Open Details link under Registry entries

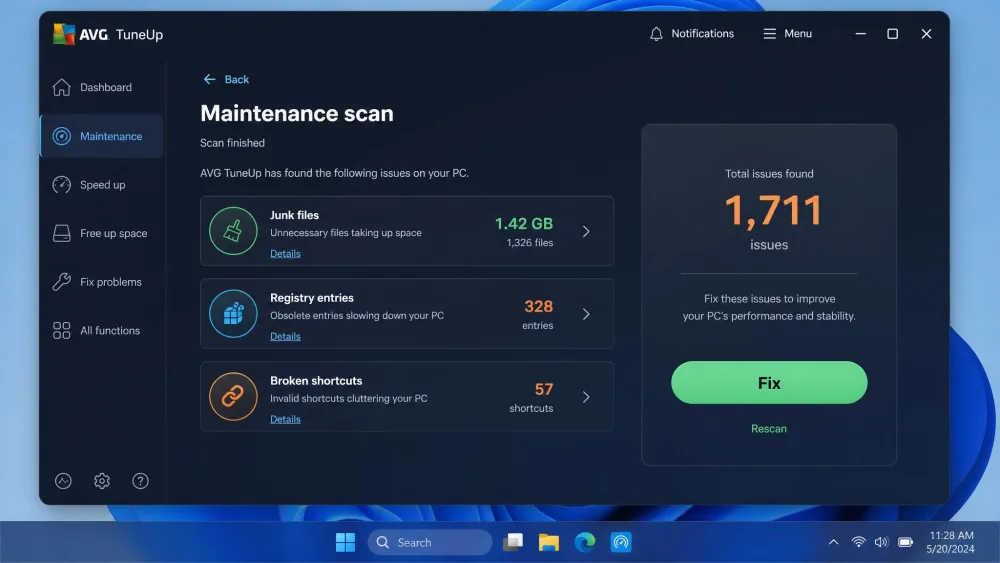pyautogui.click(x=285, y=336)
